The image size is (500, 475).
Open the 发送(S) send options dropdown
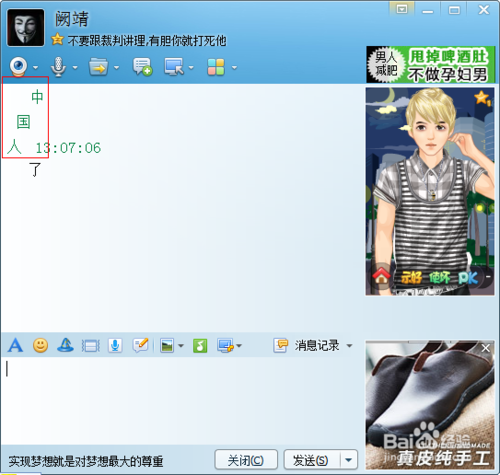(349, 460)
